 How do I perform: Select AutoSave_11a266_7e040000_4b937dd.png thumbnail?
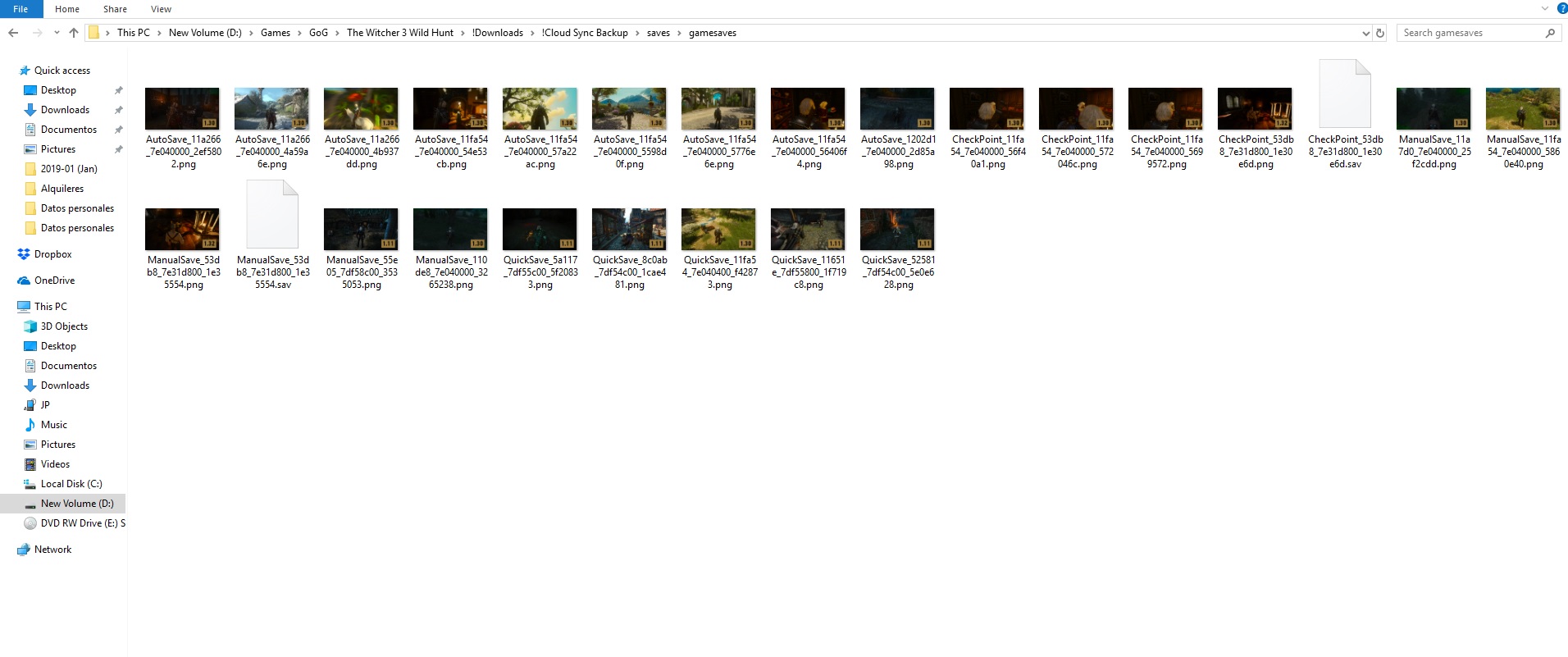(x=361, y=108)
